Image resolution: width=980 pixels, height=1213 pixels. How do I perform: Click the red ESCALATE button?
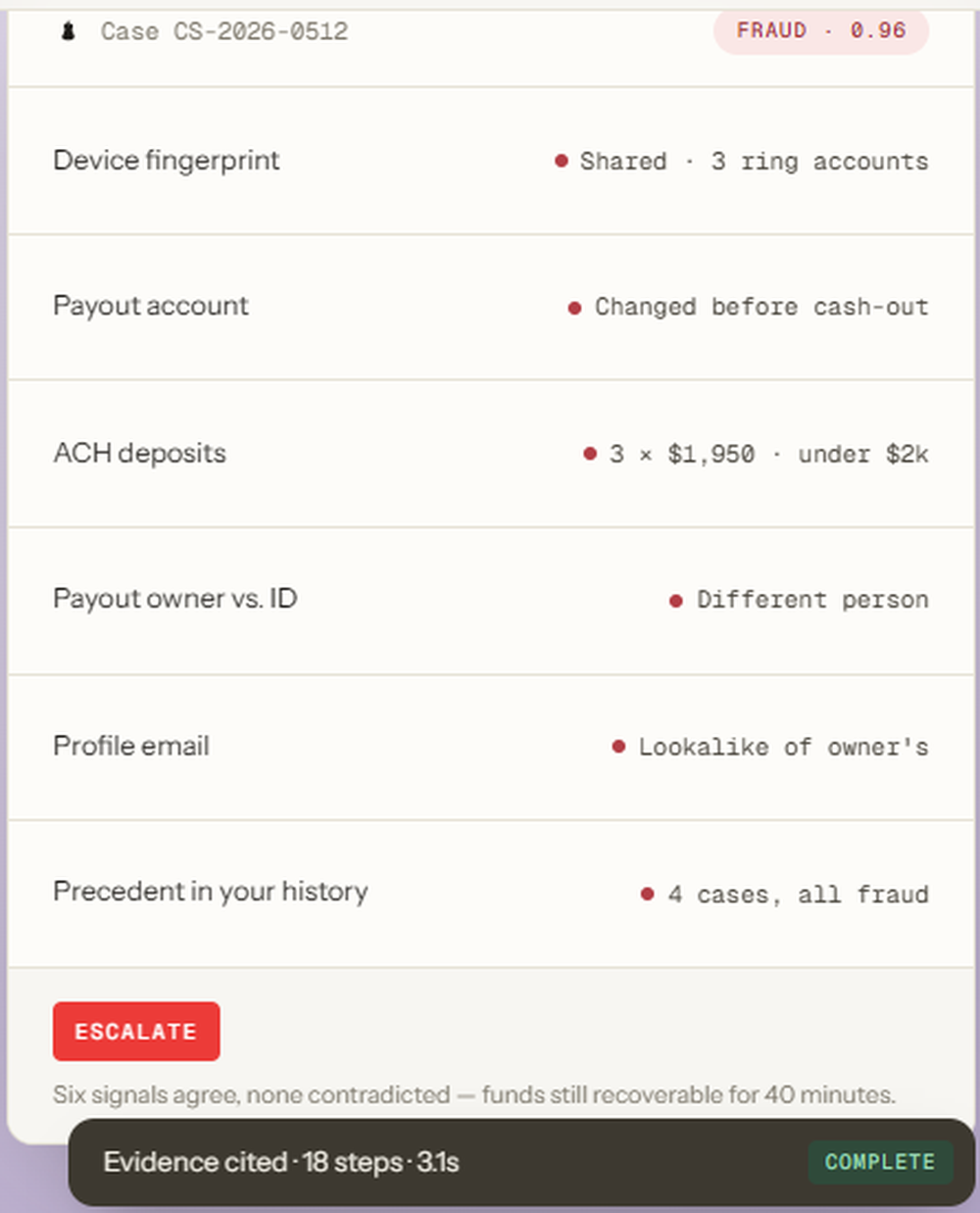[x=136, y=1032]
